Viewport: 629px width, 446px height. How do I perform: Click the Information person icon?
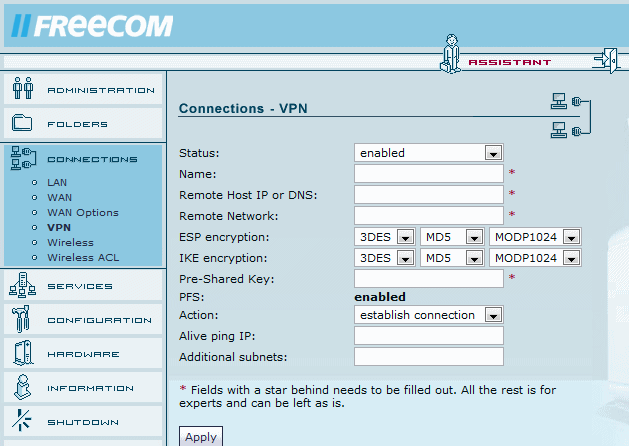[x=23, y=388]
